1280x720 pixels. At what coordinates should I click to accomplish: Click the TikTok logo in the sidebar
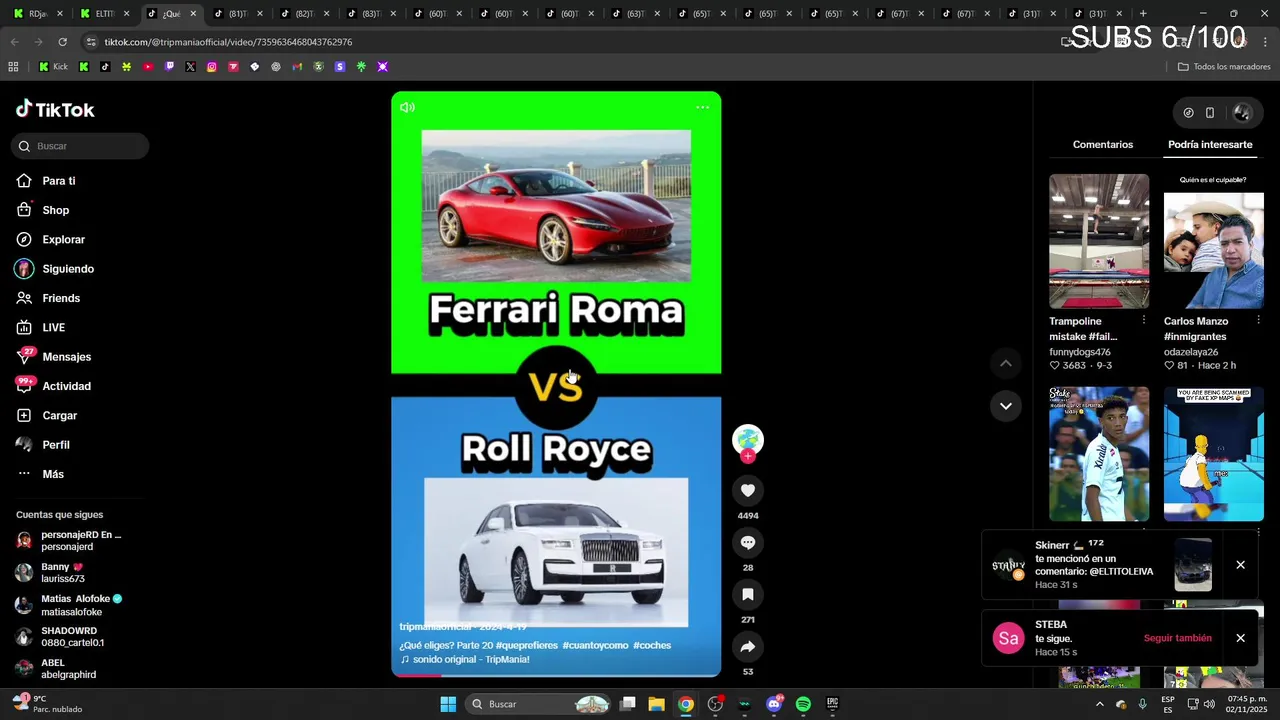tap(55, 109)
